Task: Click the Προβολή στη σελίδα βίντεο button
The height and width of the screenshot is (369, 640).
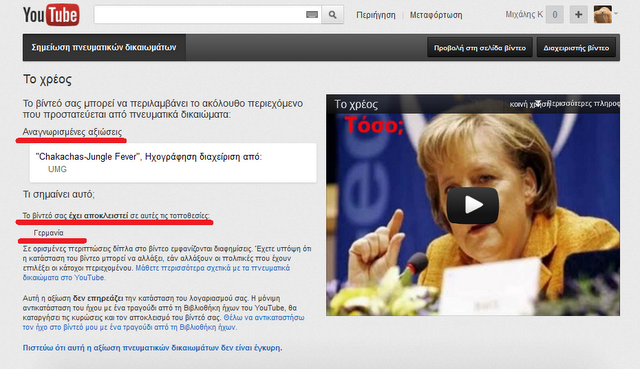Action: point(480,48)
